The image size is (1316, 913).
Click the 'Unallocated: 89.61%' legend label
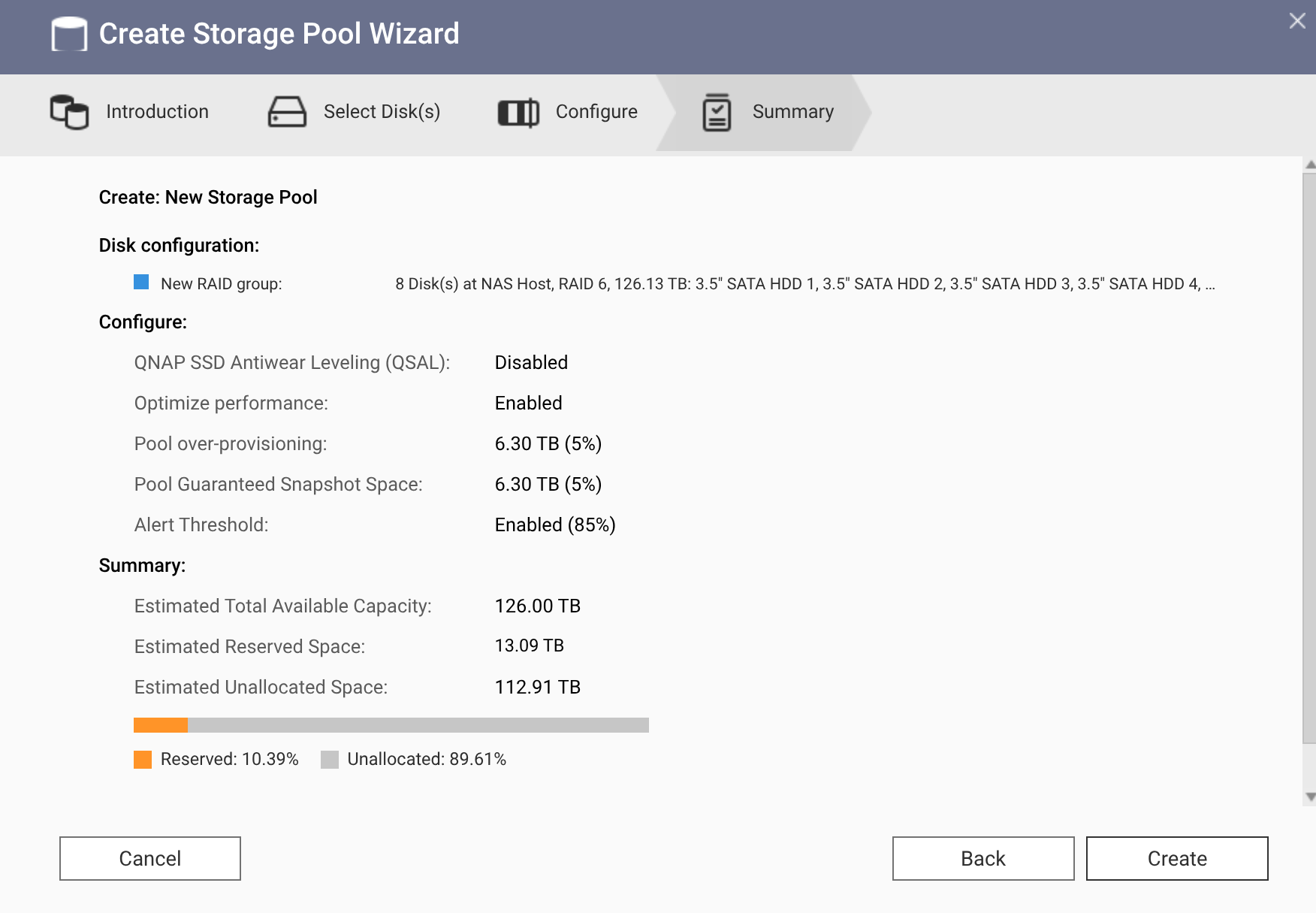click(427, 760)
